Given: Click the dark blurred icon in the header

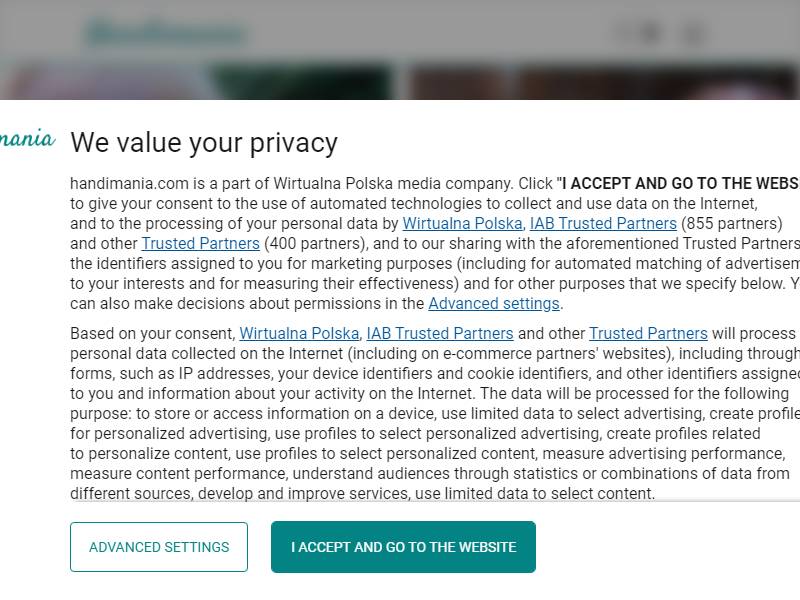Looking at the screenshot, I should [x=650, y=33].
